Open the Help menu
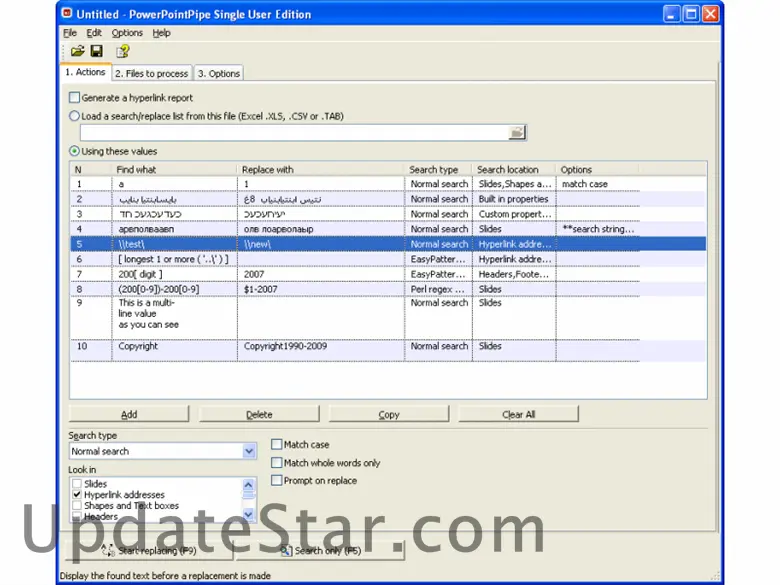 pos(161,33)
